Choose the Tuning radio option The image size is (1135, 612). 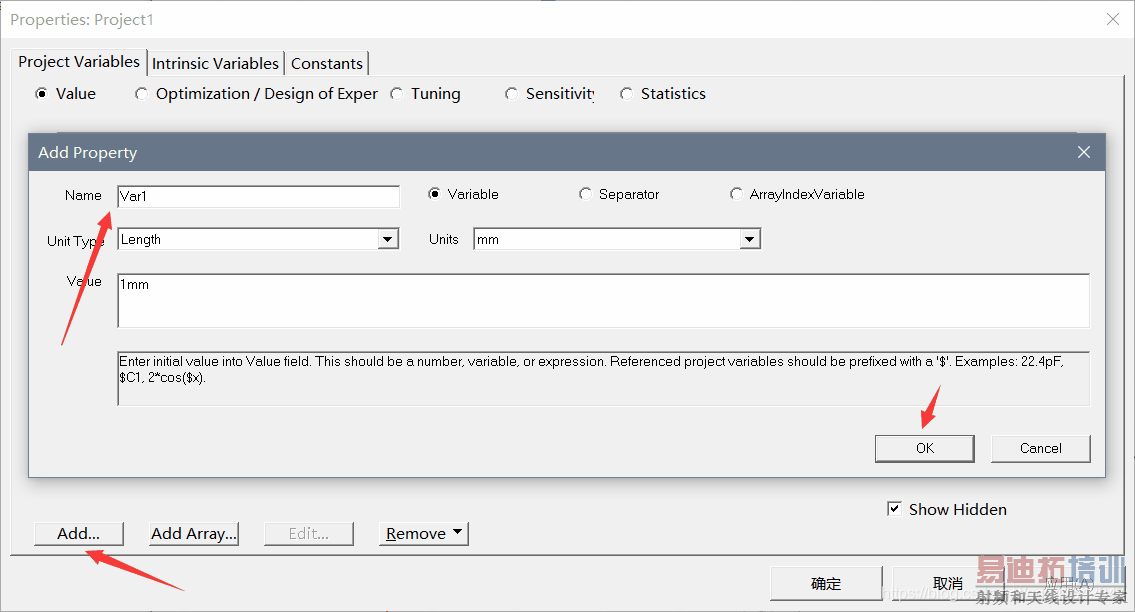pos(397,94)
